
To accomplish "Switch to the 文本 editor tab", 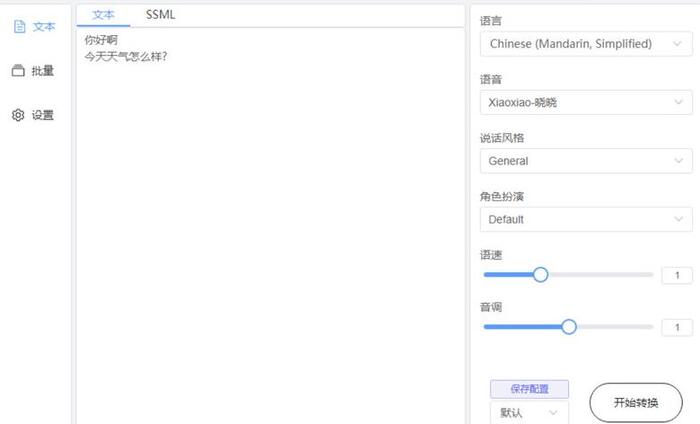I will tap(103, 15).
